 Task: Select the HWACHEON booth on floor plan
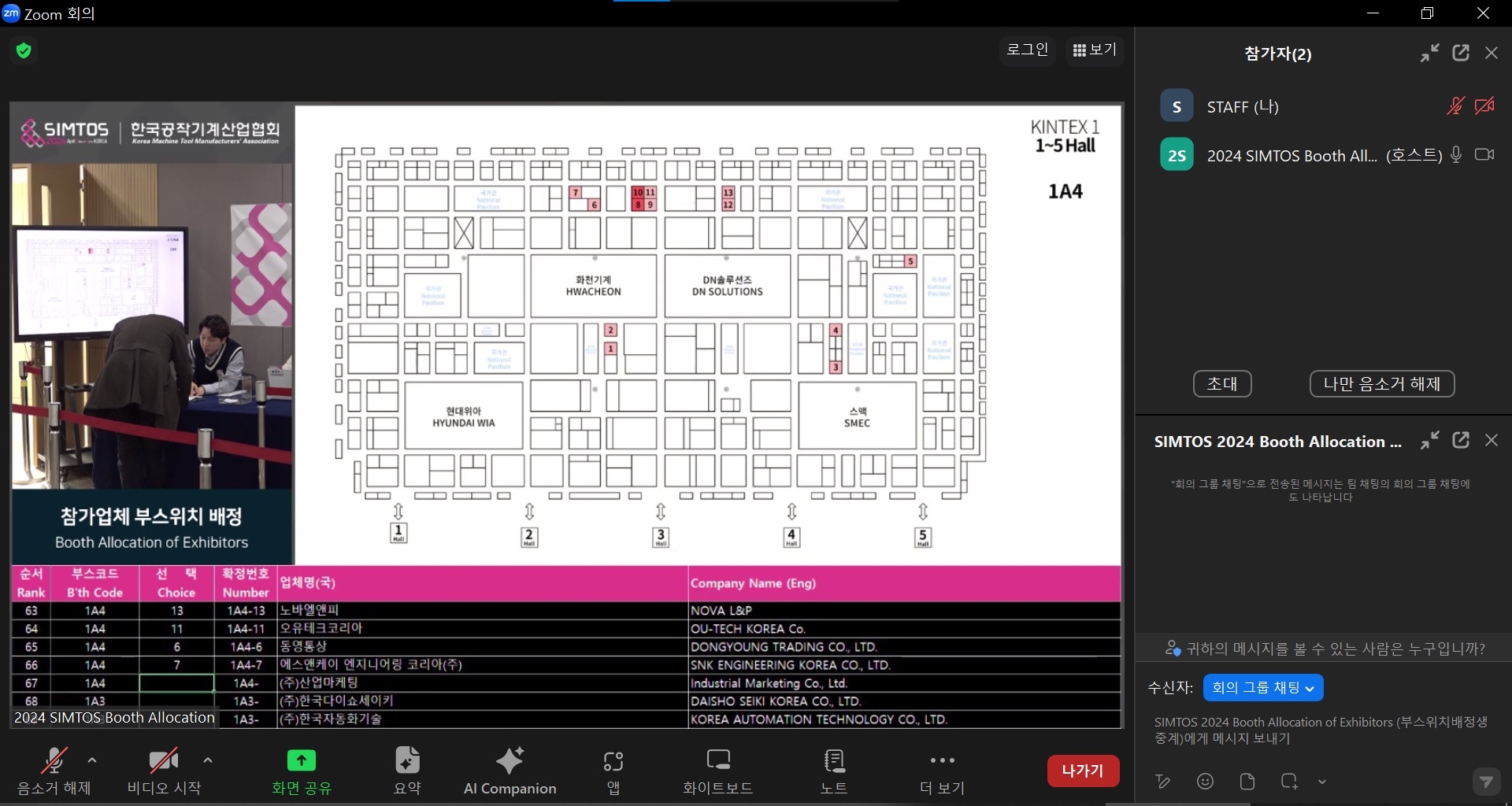click(593, 286)
